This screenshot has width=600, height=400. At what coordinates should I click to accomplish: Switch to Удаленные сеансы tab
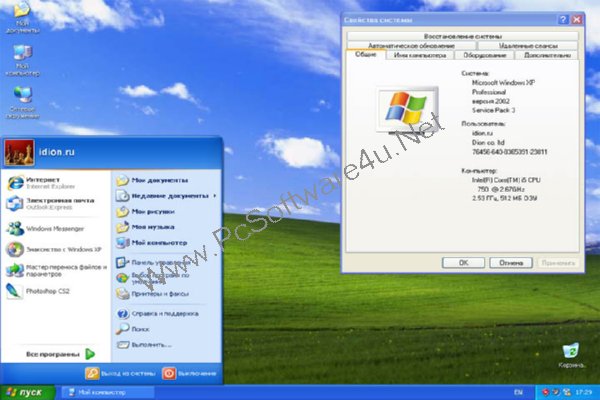[528, 46]
